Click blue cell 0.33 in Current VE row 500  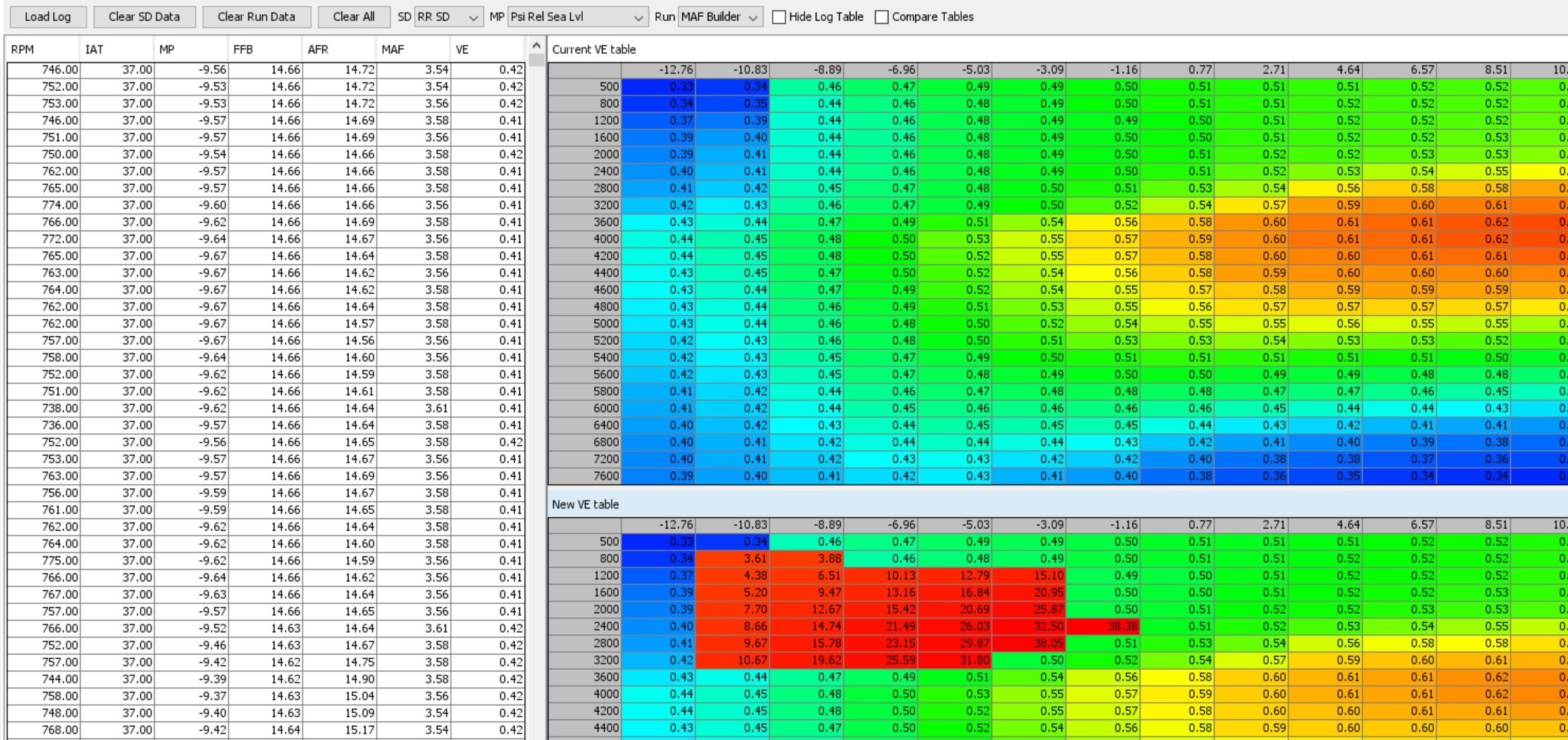tap(658, 87)
